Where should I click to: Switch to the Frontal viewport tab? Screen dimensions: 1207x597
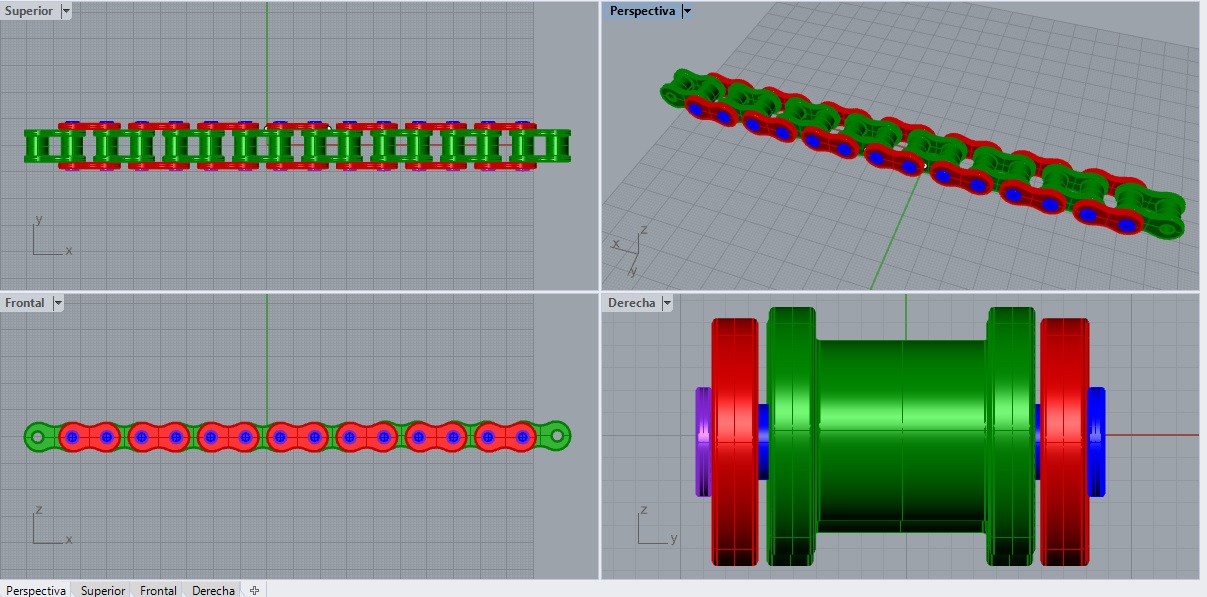(158, 590)
